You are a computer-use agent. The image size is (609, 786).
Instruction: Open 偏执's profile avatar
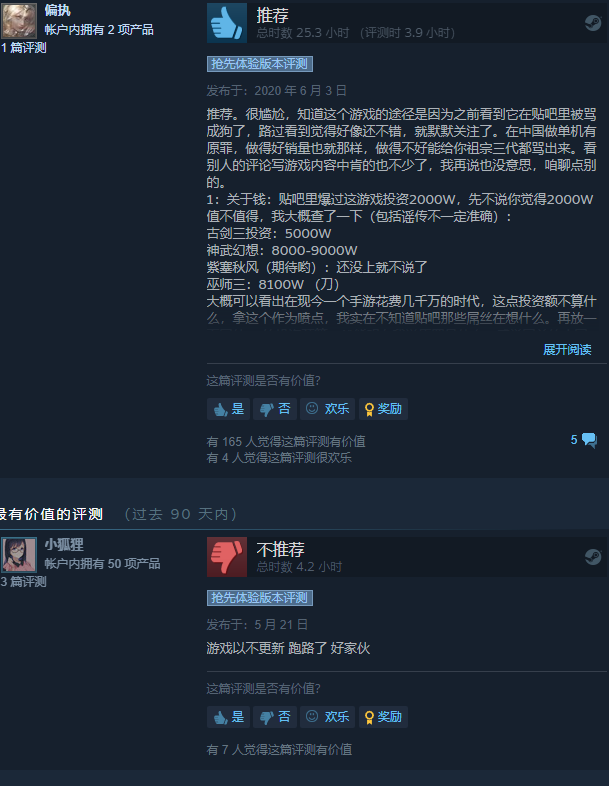(19, 21)
